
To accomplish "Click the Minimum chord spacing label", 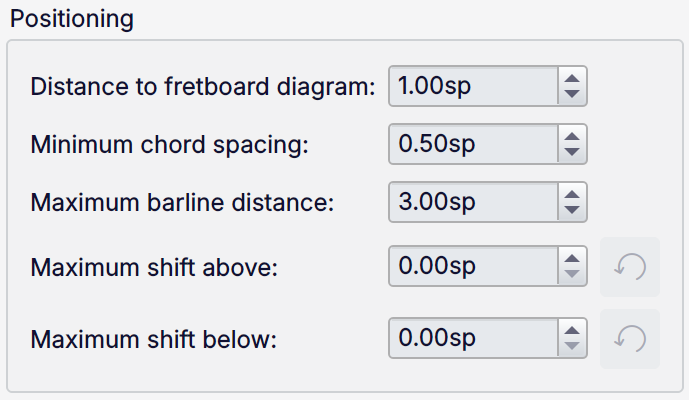I will pos(171,144).
